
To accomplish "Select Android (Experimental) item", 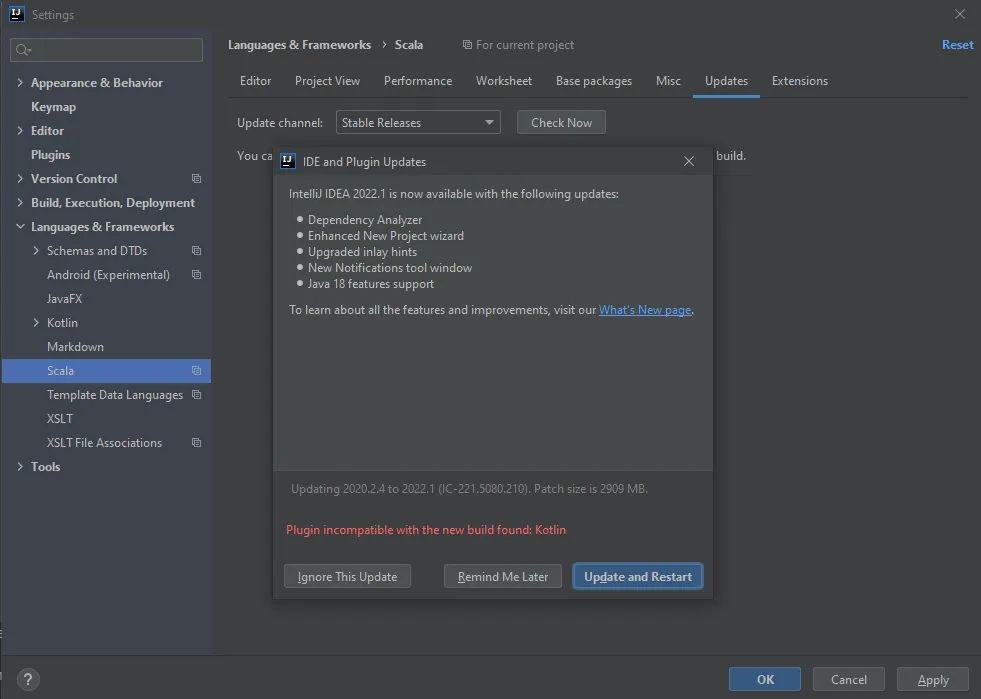I will click(108, 275).
